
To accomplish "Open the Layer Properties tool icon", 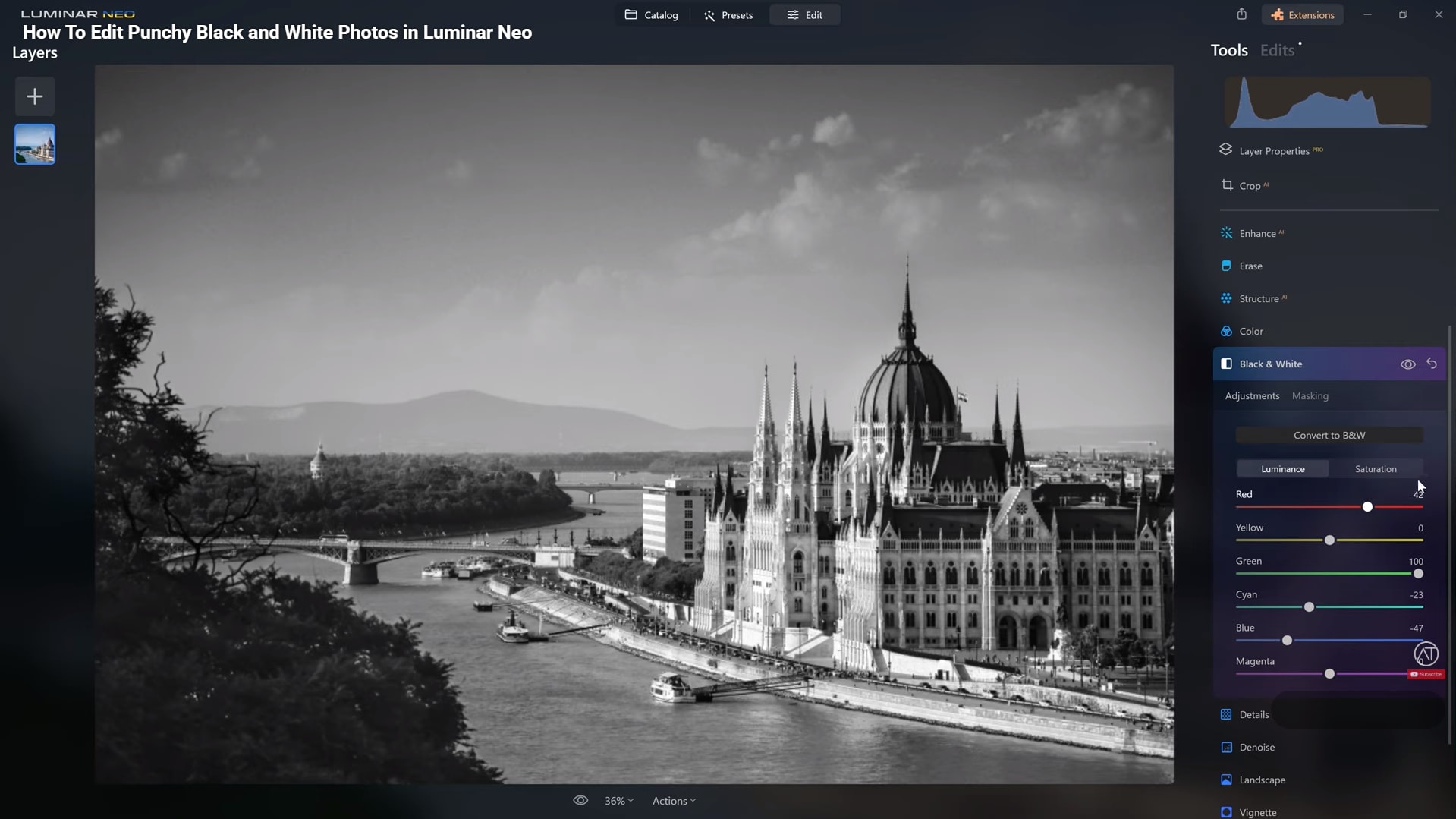I will click(1226, 150).
